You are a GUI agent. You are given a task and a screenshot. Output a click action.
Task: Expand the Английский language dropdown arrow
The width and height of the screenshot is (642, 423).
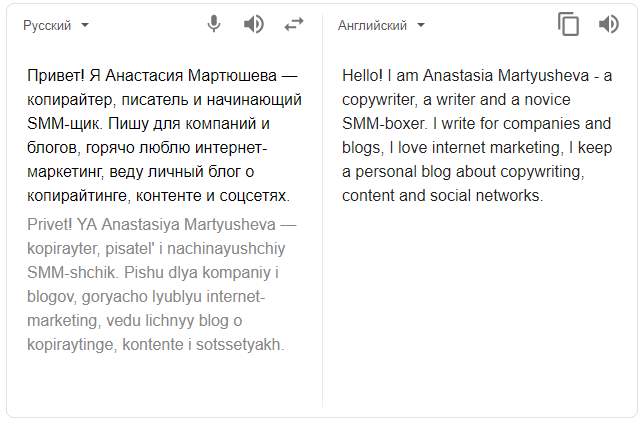[x=421, y=25]
